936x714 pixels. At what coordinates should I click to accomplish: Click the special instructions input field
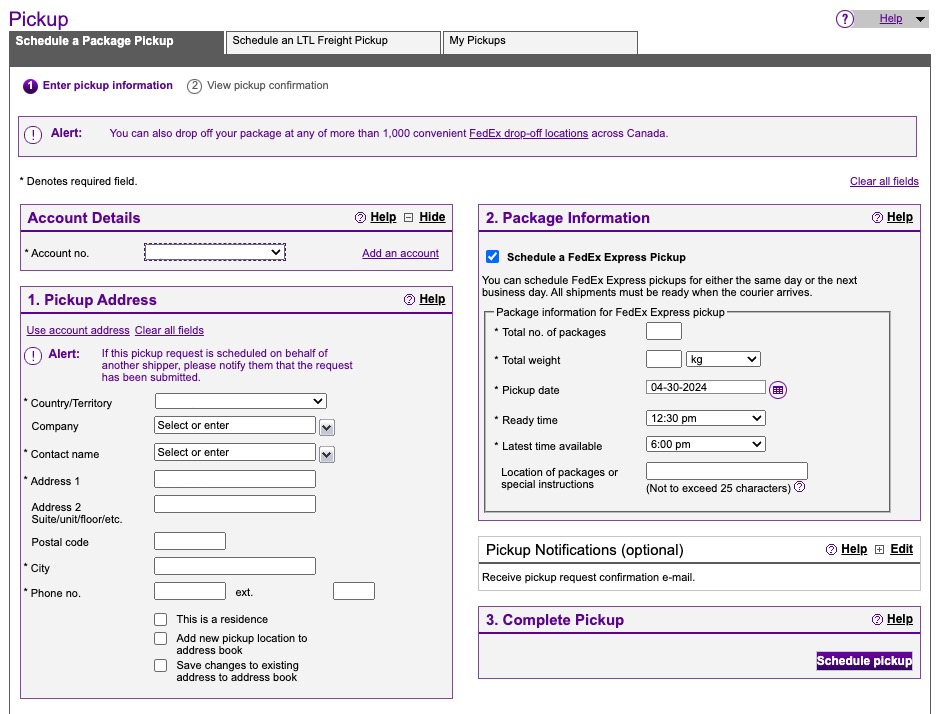click(x=726, y=470)
